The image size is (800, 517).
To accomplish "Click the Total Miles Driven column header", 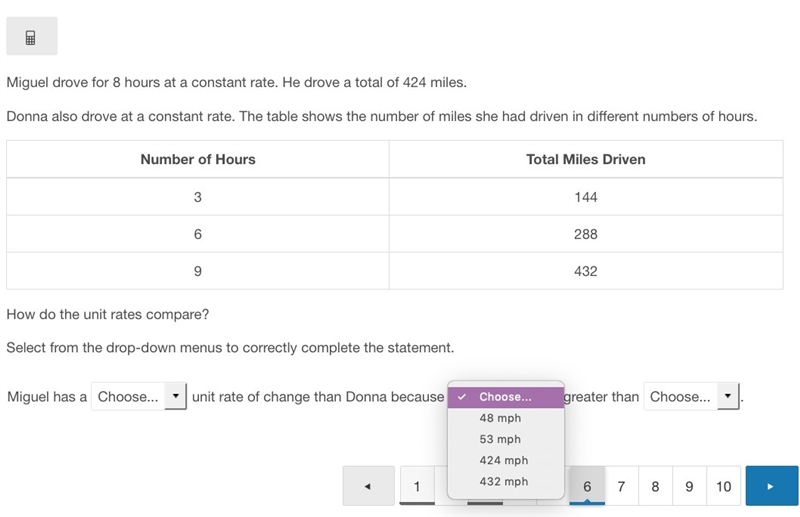I will pos(586,159).
